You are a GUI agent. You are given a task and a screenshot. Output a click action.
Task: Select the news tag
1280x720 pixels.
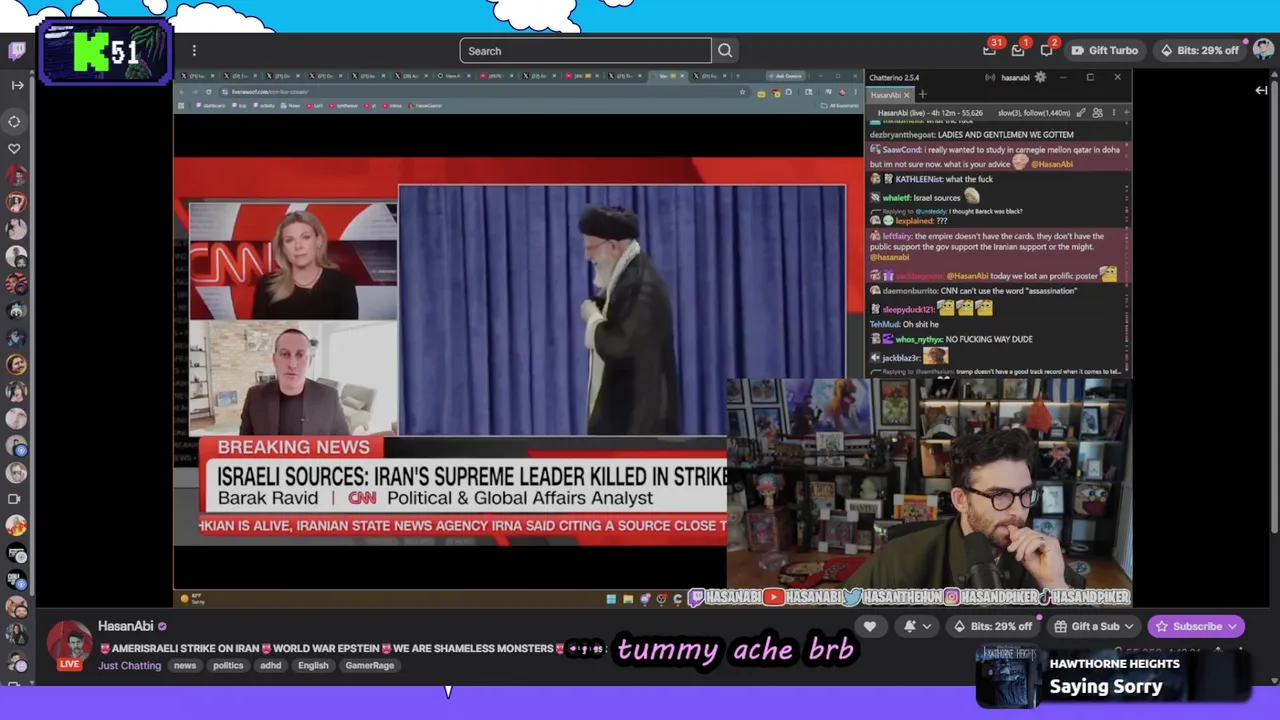tap(185, 665)
